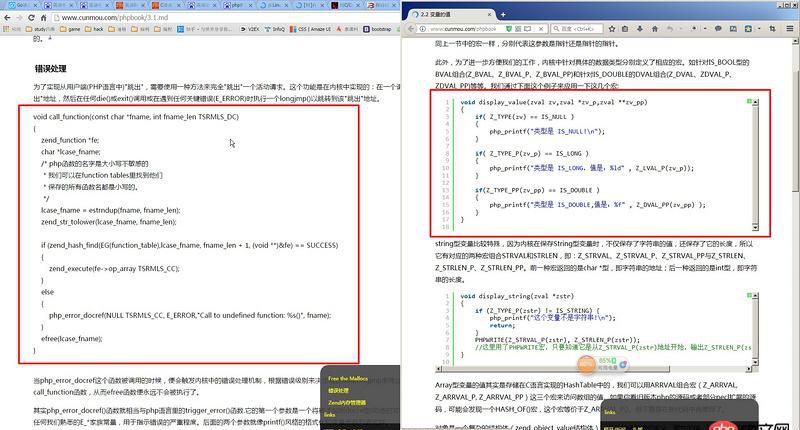800x430 pixels.
Task: Go forward in the Chrome window
Action: click(x=19, y=17)
